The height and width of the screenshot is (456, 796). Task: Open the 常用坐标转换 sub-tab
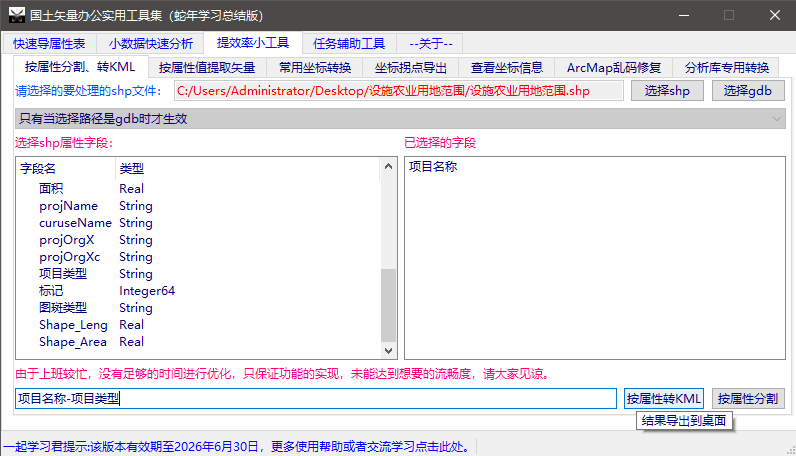click(313, 68)
